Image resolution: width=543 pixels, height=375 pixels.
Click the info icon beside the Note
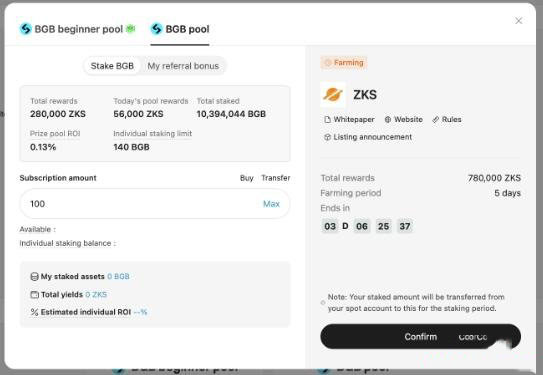pos(323,303)
